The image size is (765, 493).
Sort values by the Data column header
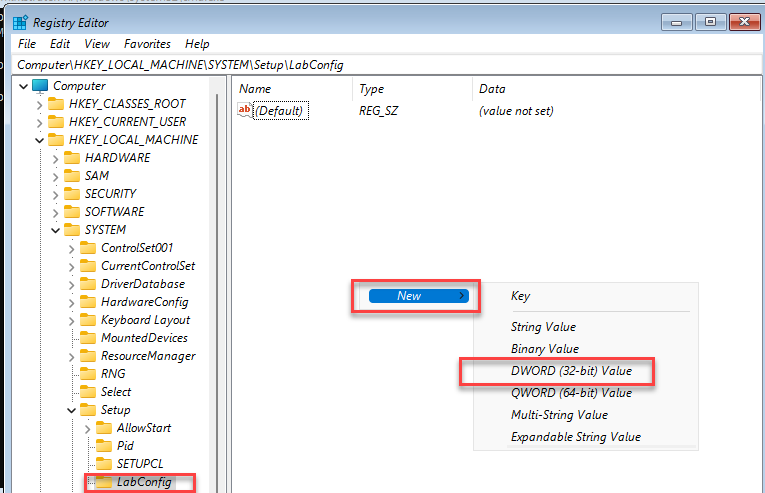pyautogui.click(x=617, y=89)
